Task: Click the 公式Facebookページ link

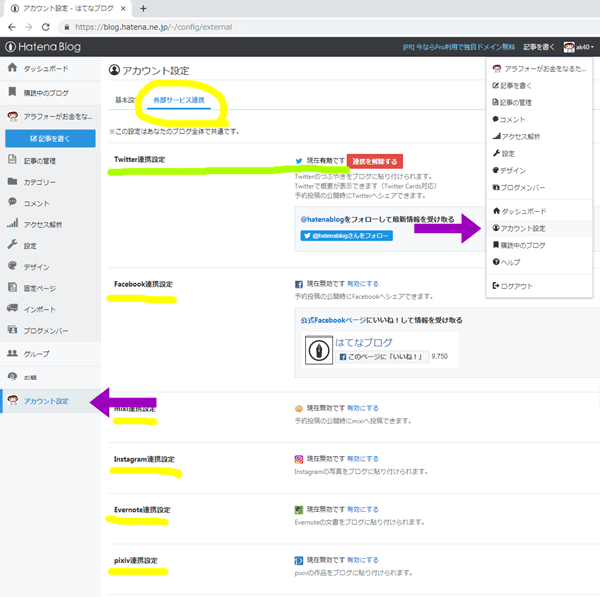Action: click(x=333, y=320)
